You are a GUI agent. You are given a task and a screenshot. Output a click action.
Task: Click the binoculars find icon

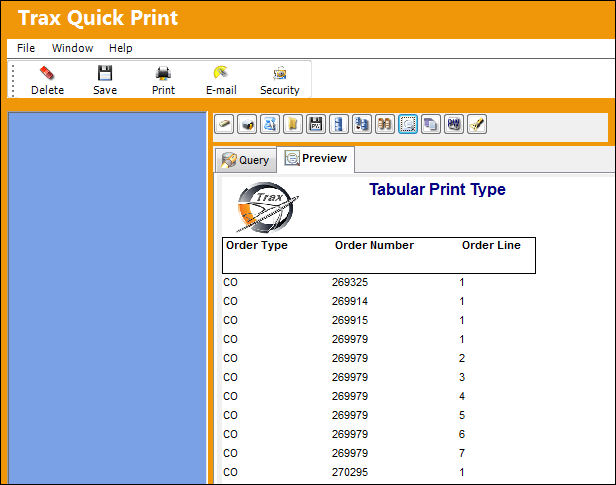[x=385, y=124]
